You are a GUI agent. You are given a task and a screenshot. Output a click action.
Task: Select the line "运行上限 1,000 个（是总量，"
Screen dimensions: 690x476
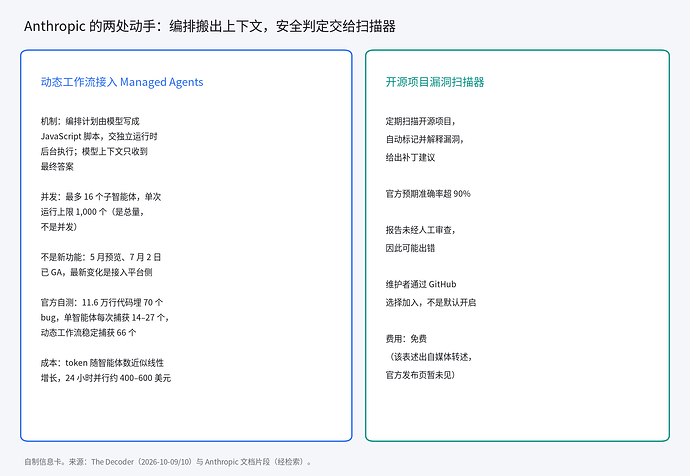click(92, 212)
